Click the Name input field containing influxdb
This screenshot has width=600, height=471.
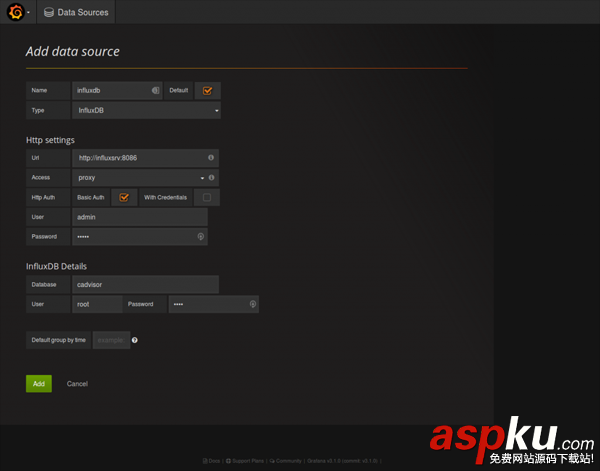coord(117,91)
